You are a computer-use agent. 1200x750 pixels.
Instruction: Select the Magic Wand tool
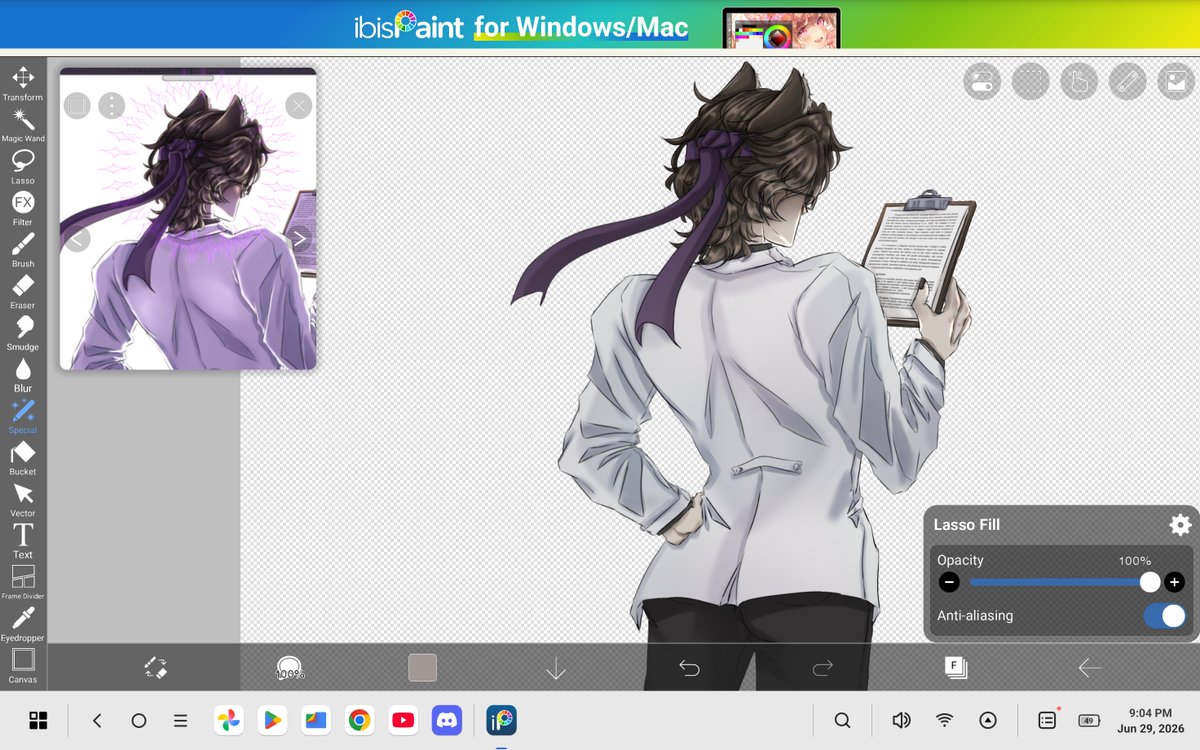(23, 126)
